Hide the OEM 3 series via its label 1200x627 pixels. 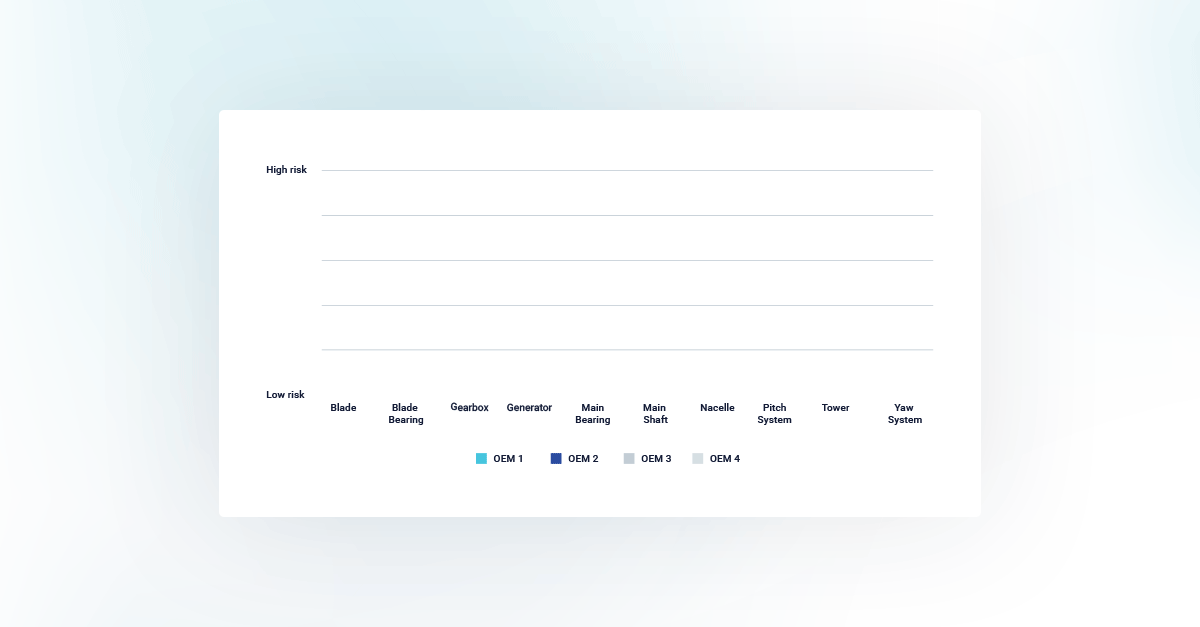(x=656, y=459)
